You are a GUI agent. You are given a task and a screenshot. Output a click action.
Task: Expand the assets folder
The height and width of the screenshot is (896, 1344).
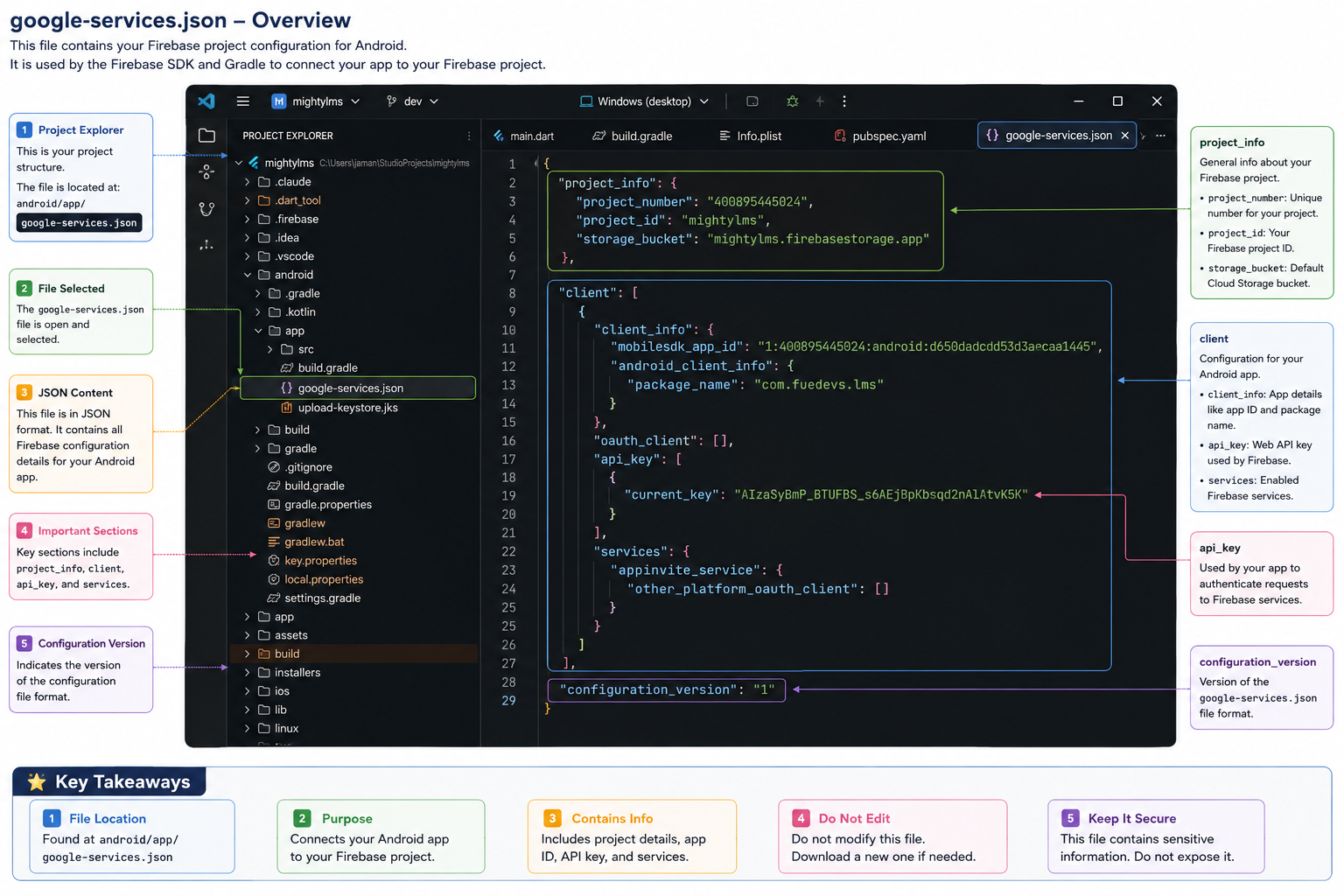tap(248, 635)
